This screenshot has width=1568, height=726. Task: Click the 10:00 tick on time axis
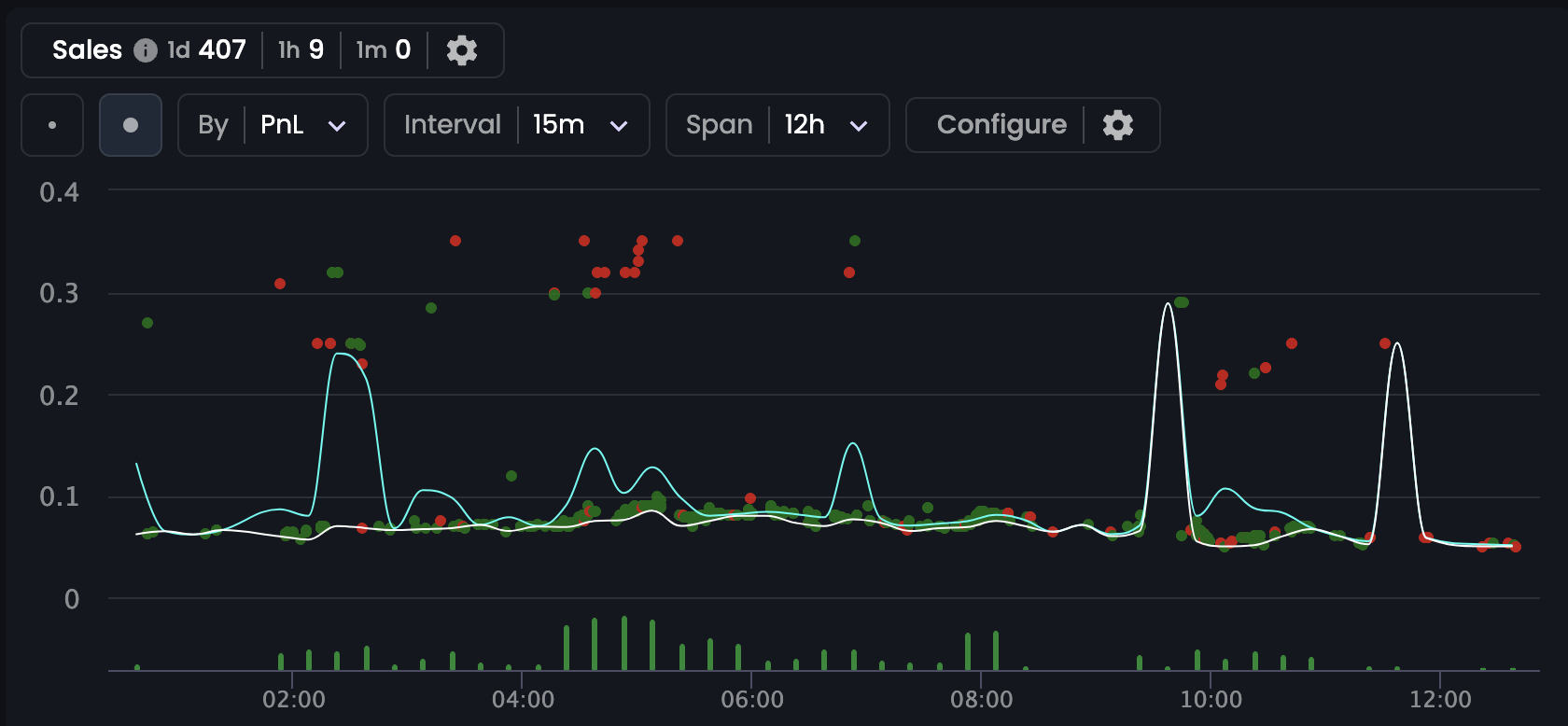coord(1211,699)
